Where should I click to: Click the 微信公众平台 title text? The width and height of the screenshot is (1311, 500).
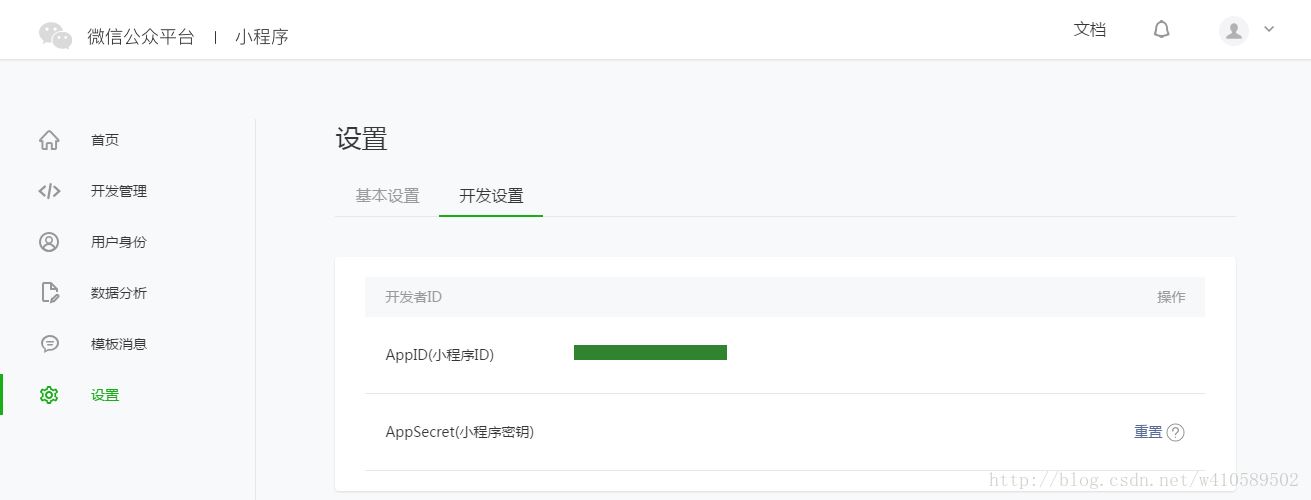[141, 37]
